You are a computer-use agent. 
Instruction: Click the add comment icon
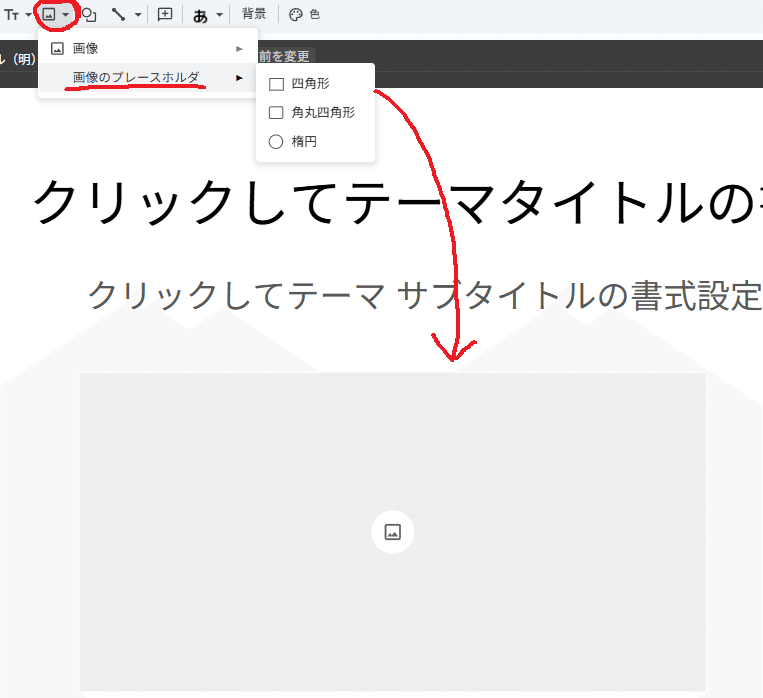click(165, 14)
